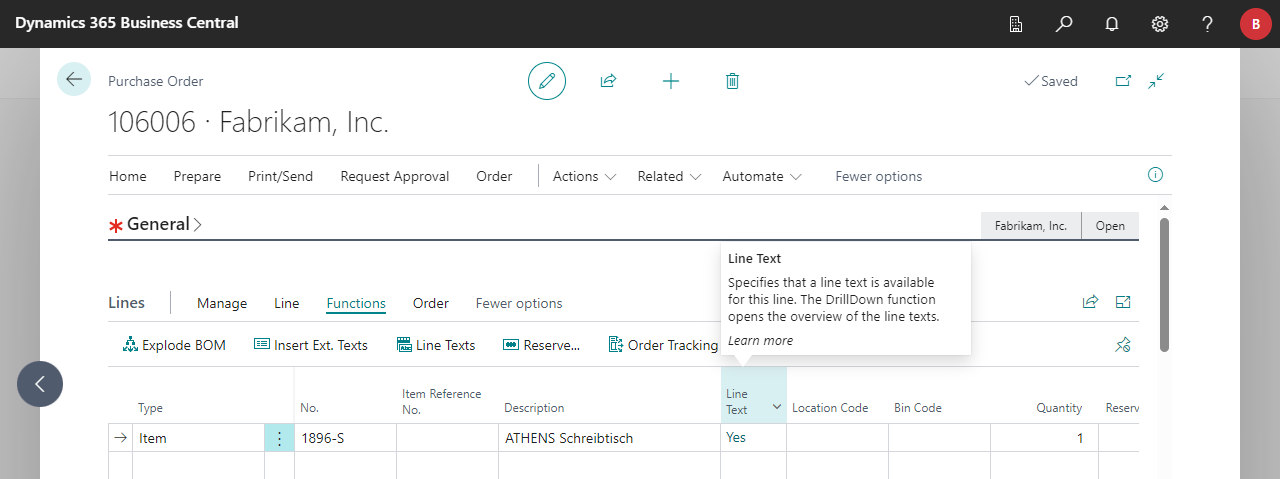The height and width of the screenshot is (479, 1280).
Task: Click the page vertical scrollbar
Action: (1164, 284)
